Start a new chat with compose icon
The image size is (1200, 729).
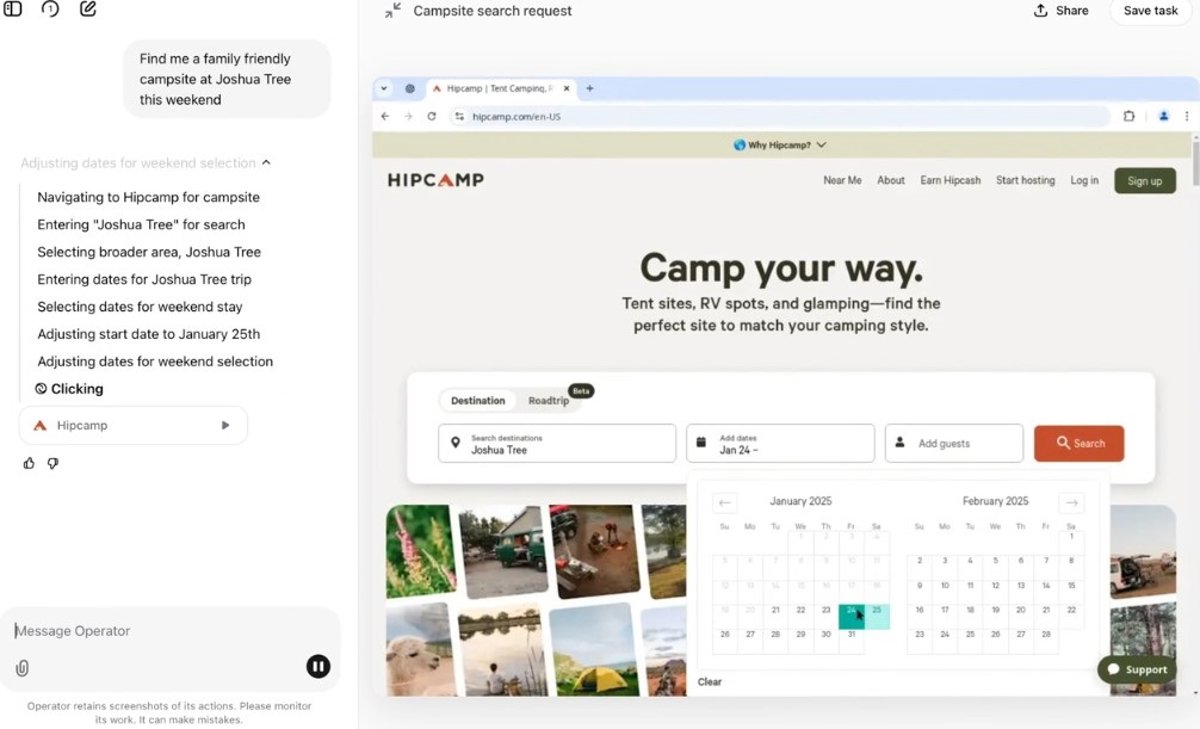tap(88, 9)
